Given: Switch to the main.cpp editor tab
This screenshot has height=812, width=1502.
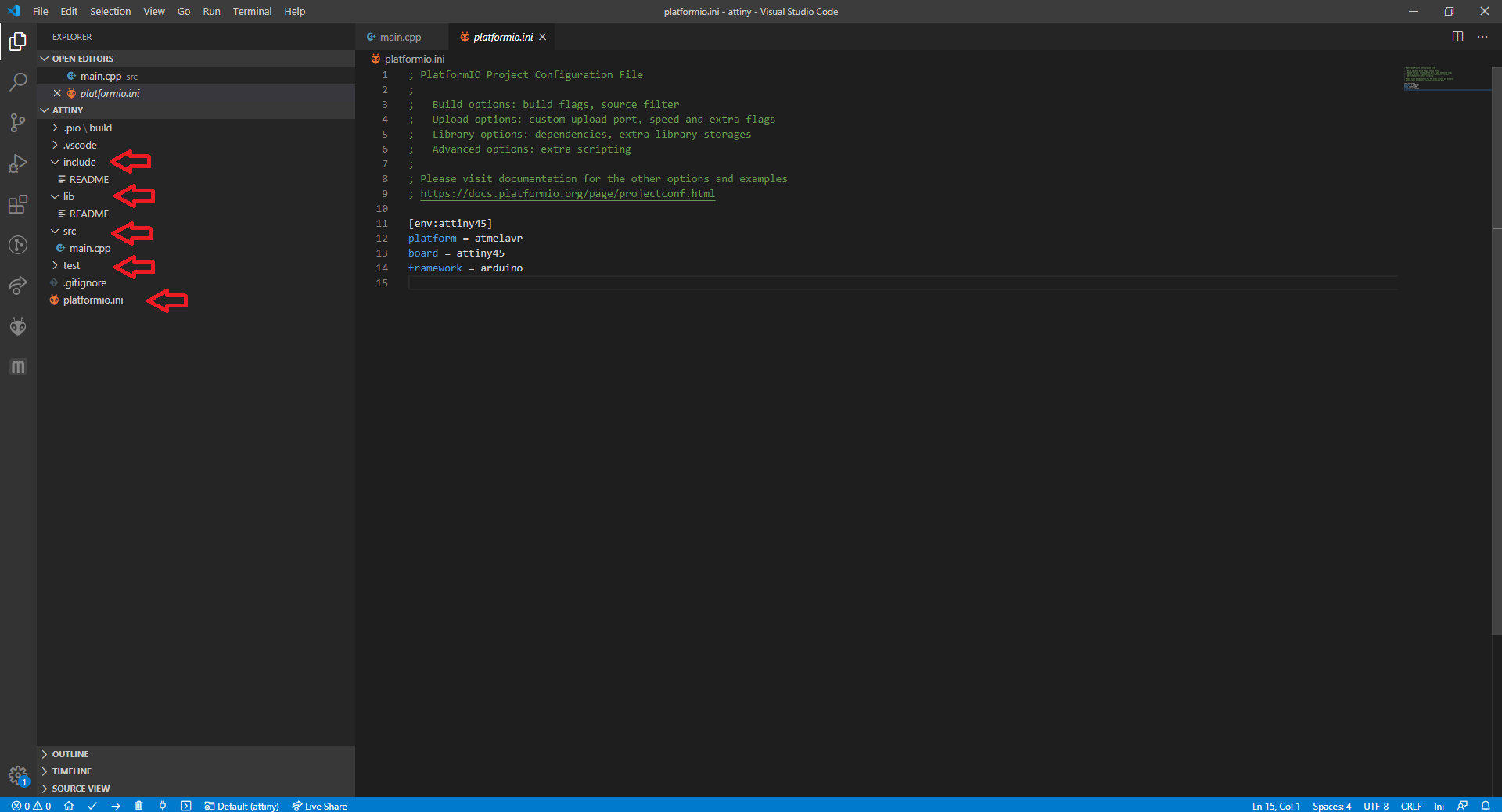Looking at the screenshot, I should 401,37.
